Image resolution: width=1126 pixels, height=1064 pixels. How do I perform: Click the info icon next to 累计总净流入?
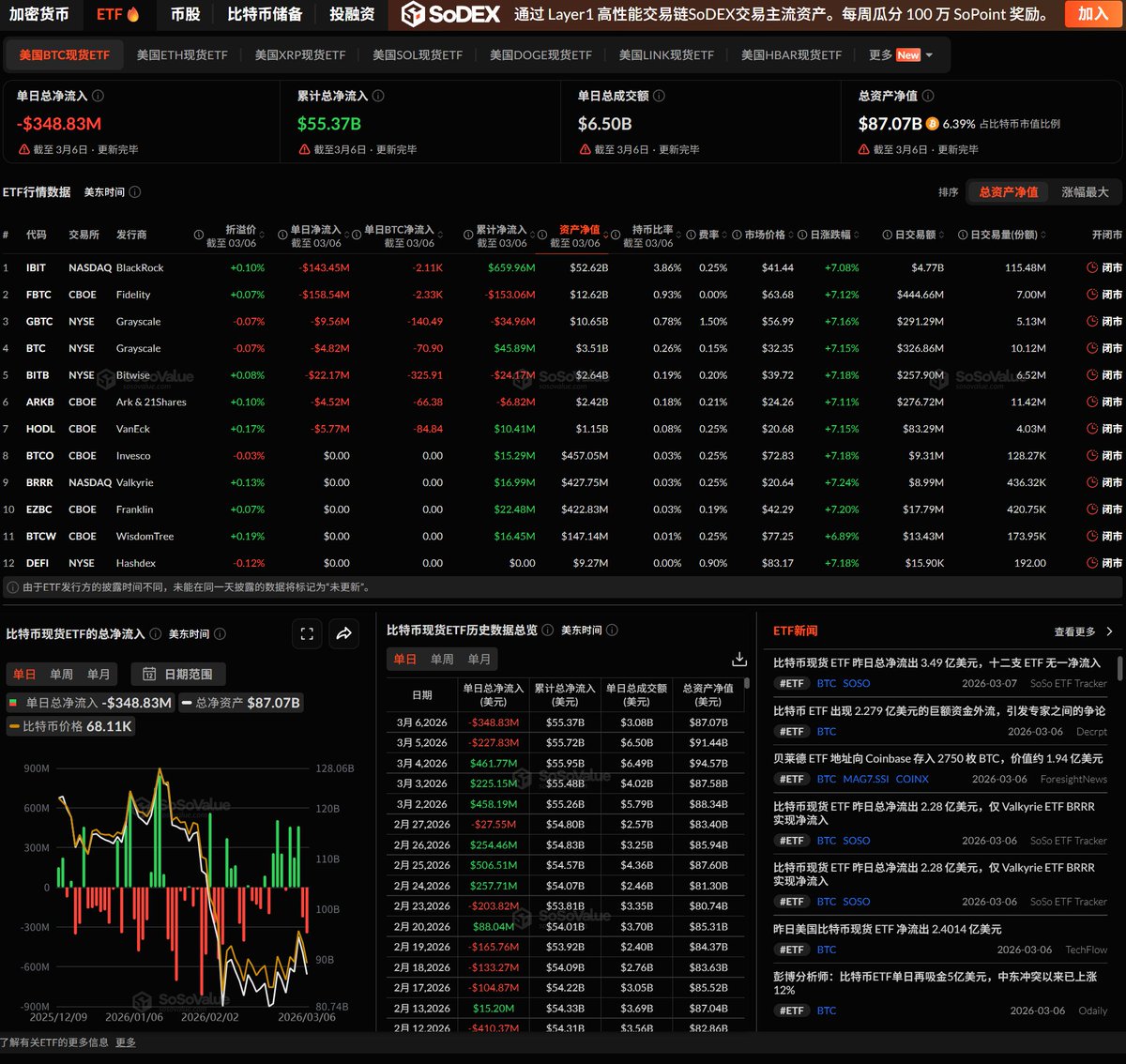pos(379,96)
